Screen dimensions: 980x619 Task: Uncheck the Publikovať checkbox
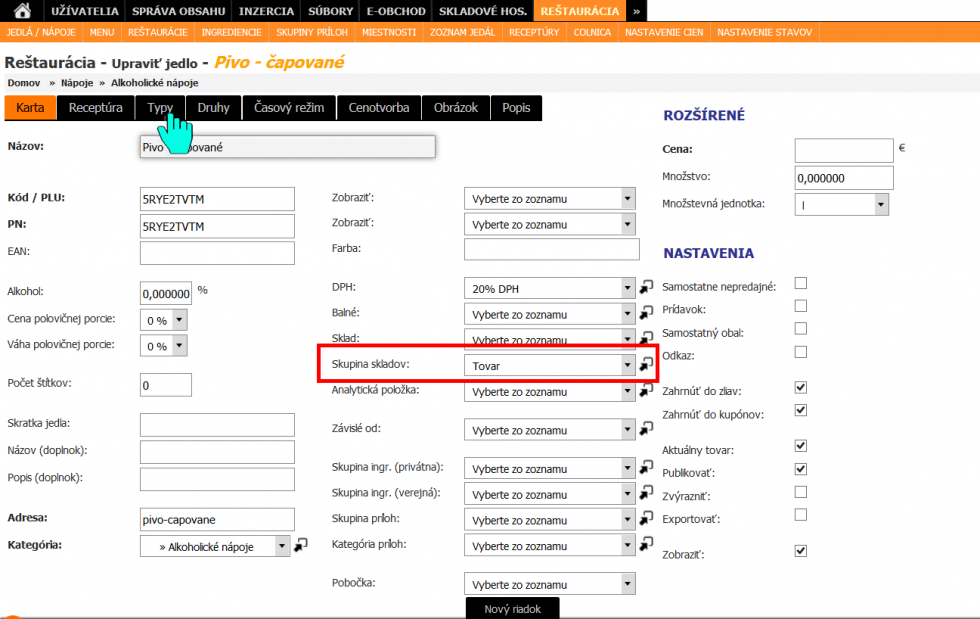pyautogui.click(x=800, y=468)
